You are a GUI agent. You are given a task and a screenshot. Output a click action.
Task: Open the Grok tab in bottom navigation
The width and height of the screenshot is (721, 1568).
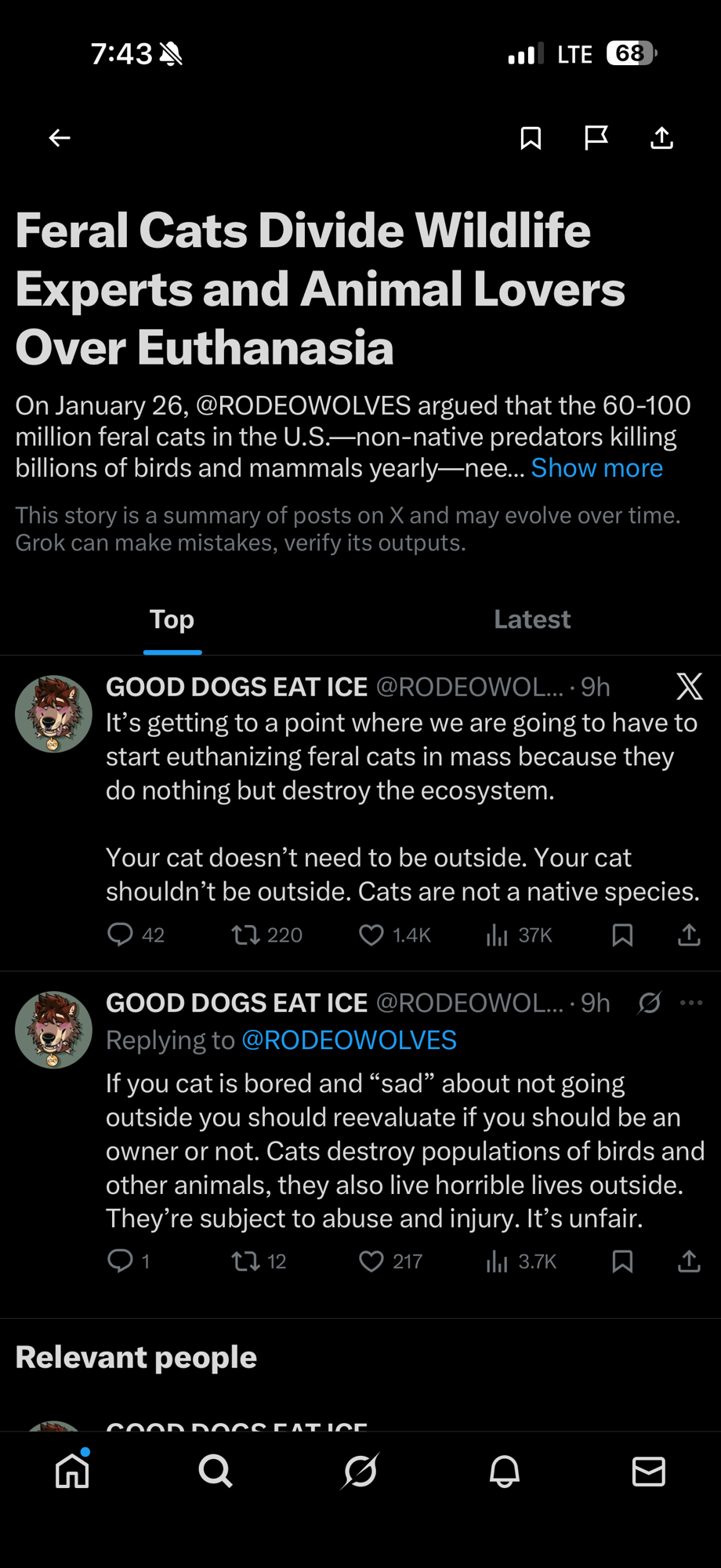(360, 1471)
